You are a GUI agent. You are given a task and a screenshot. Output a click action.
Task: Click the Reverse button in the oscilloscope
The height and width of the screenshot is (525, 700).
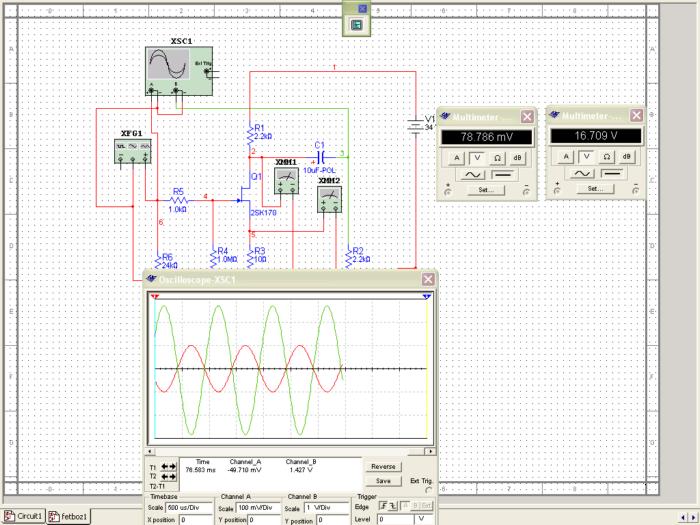tap(383, 467)
